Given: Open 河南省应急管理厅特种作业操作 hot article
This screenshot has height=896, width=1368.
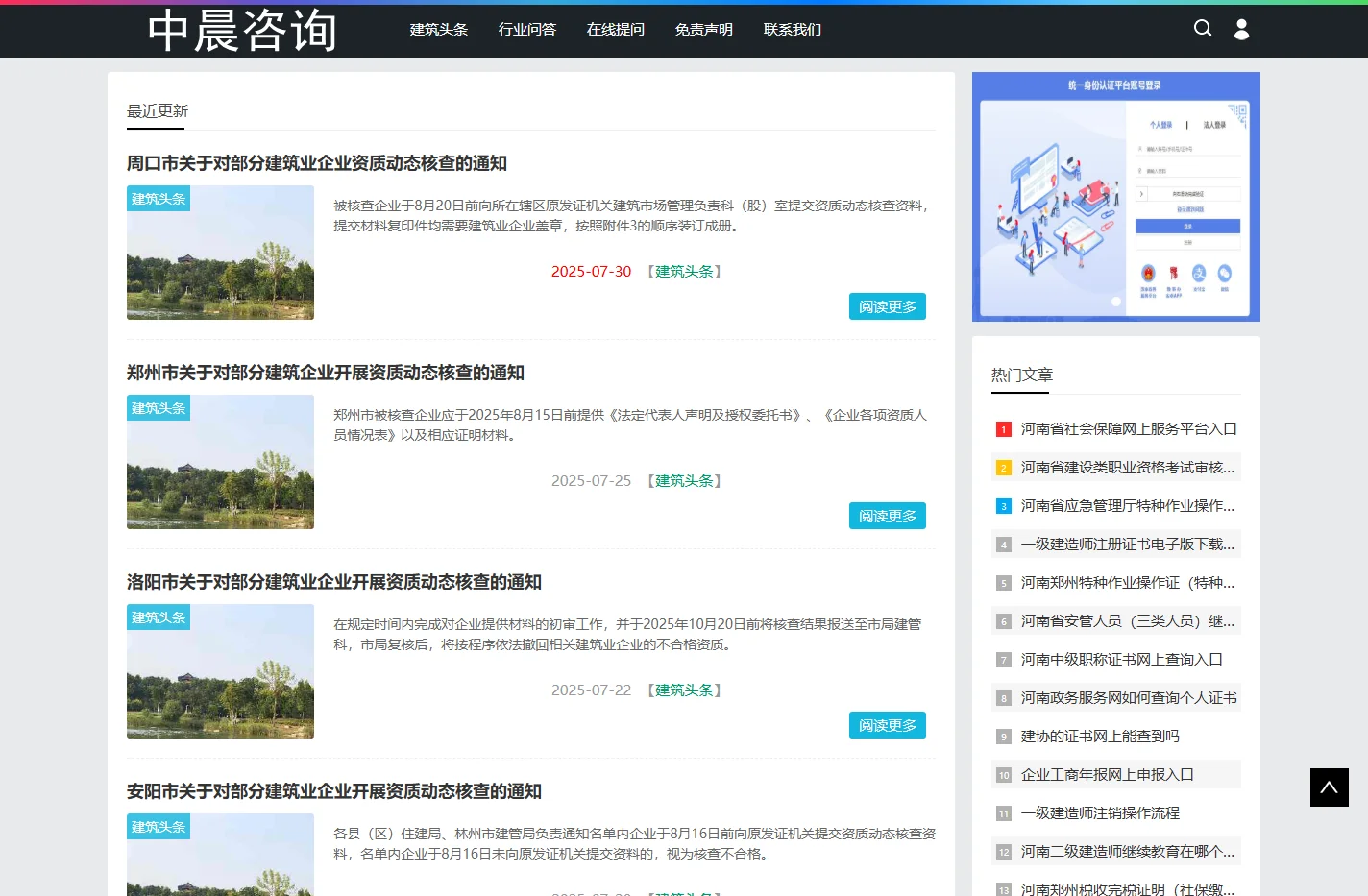Looking at the screenshot, I should click(1128, 506).
